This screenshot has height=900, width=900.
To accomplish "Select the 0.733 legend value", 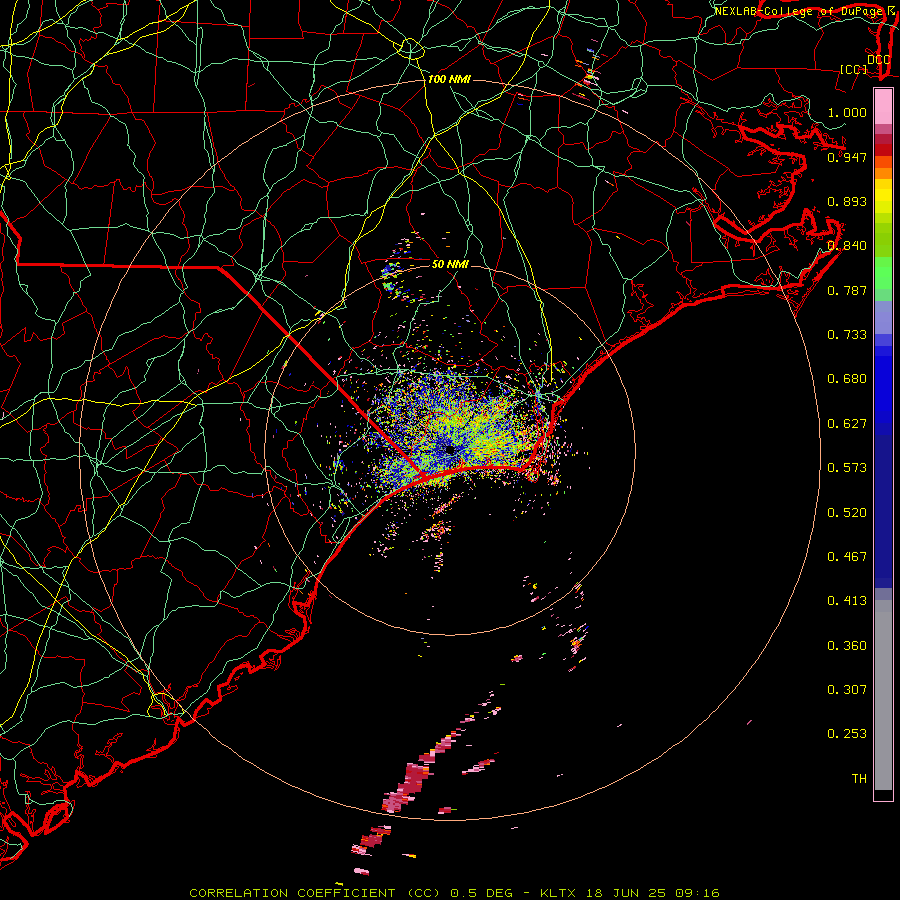I will [847, 335].
